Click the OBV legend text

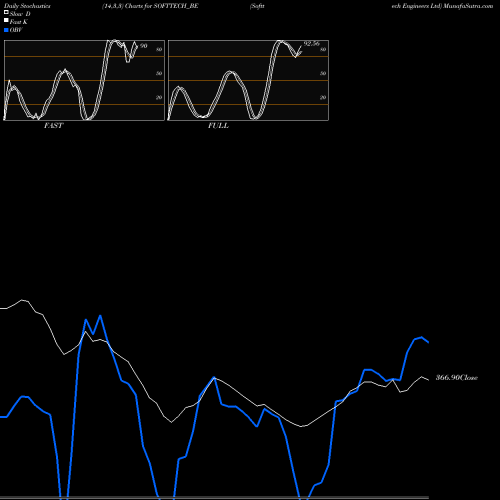(16, 30)
